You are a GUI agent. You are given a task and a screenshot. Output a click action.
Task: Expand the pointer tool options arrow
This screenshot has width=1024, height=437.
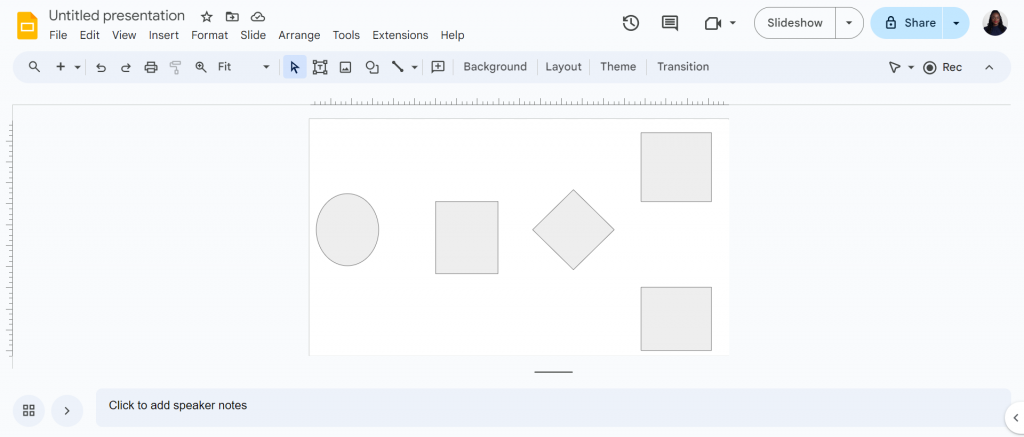click(911, 67)
